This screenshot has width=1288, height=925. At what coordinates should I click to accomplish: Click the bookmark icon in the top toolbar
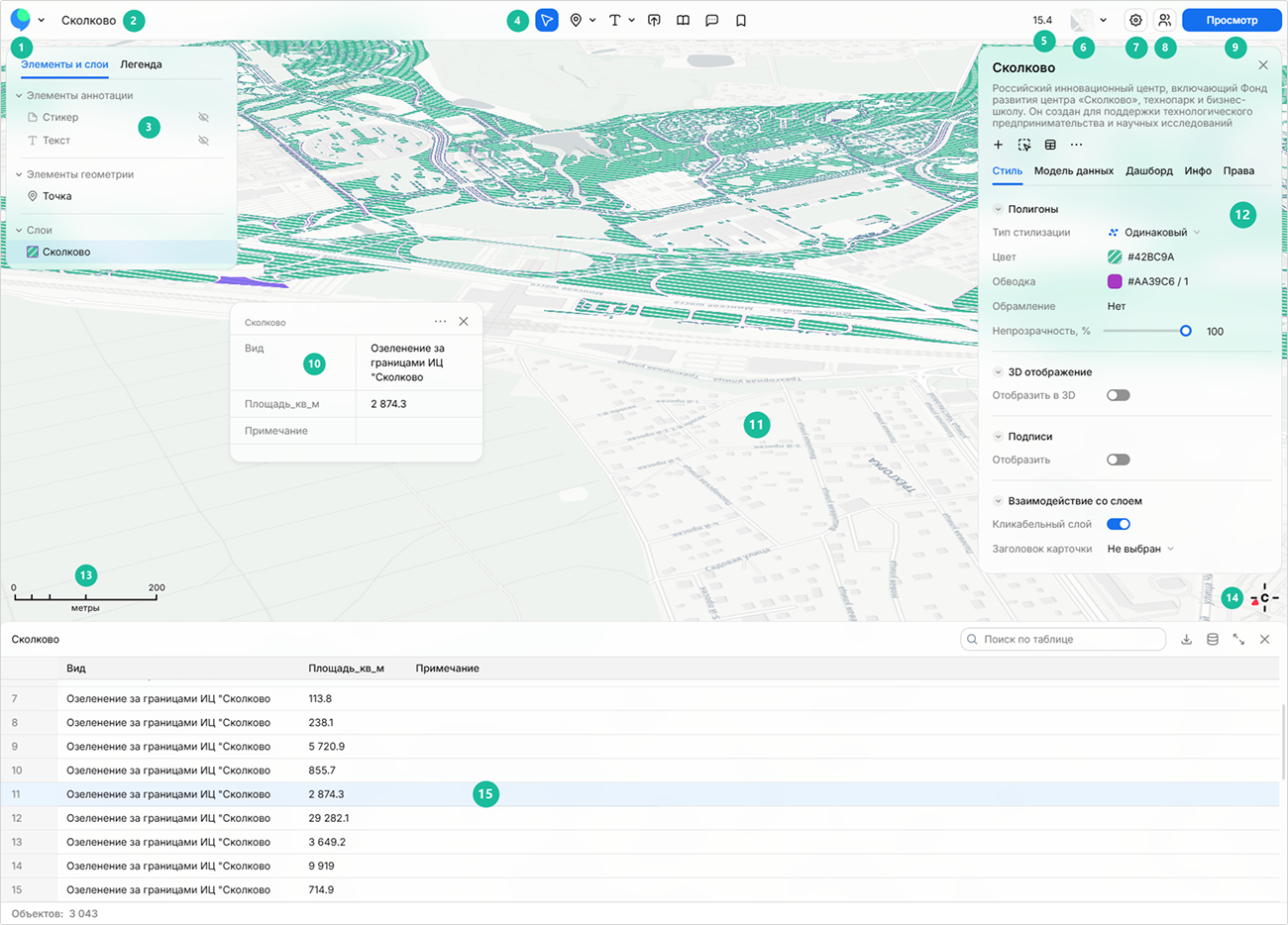[x=741, y=20]
